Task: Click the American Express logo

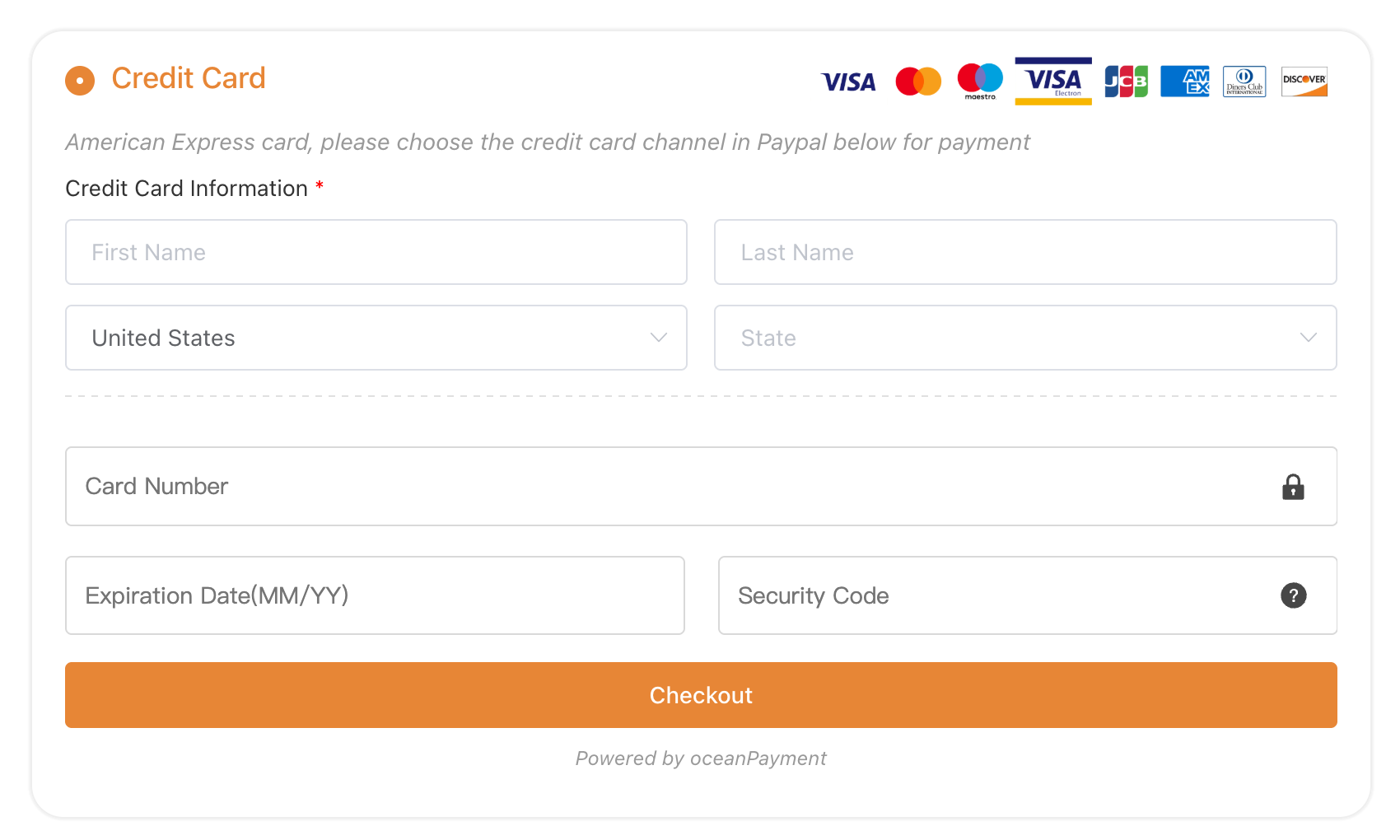Action: click(x=1185, y=82)
